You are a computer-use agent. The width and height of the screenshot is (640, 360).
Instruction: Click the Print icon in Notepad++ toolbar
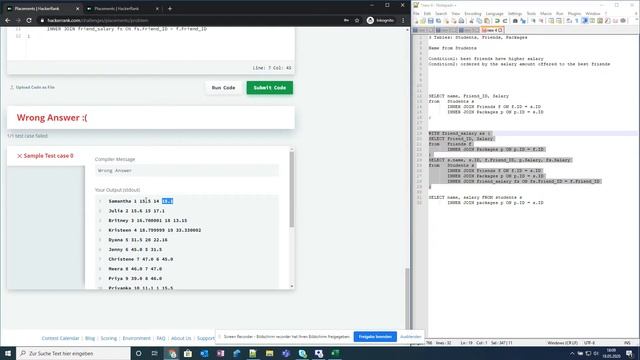click(461, 21)
